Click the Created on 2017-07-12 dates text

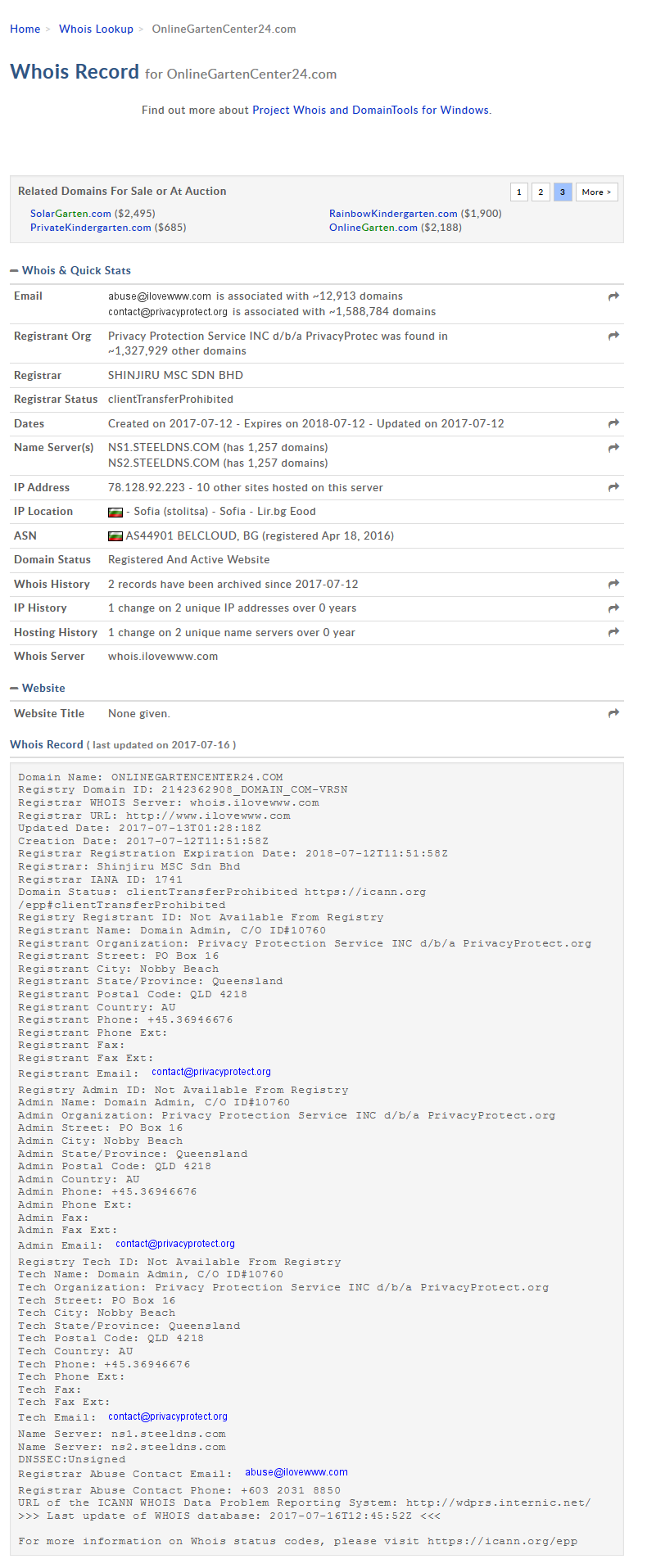(x=170, y=423)
